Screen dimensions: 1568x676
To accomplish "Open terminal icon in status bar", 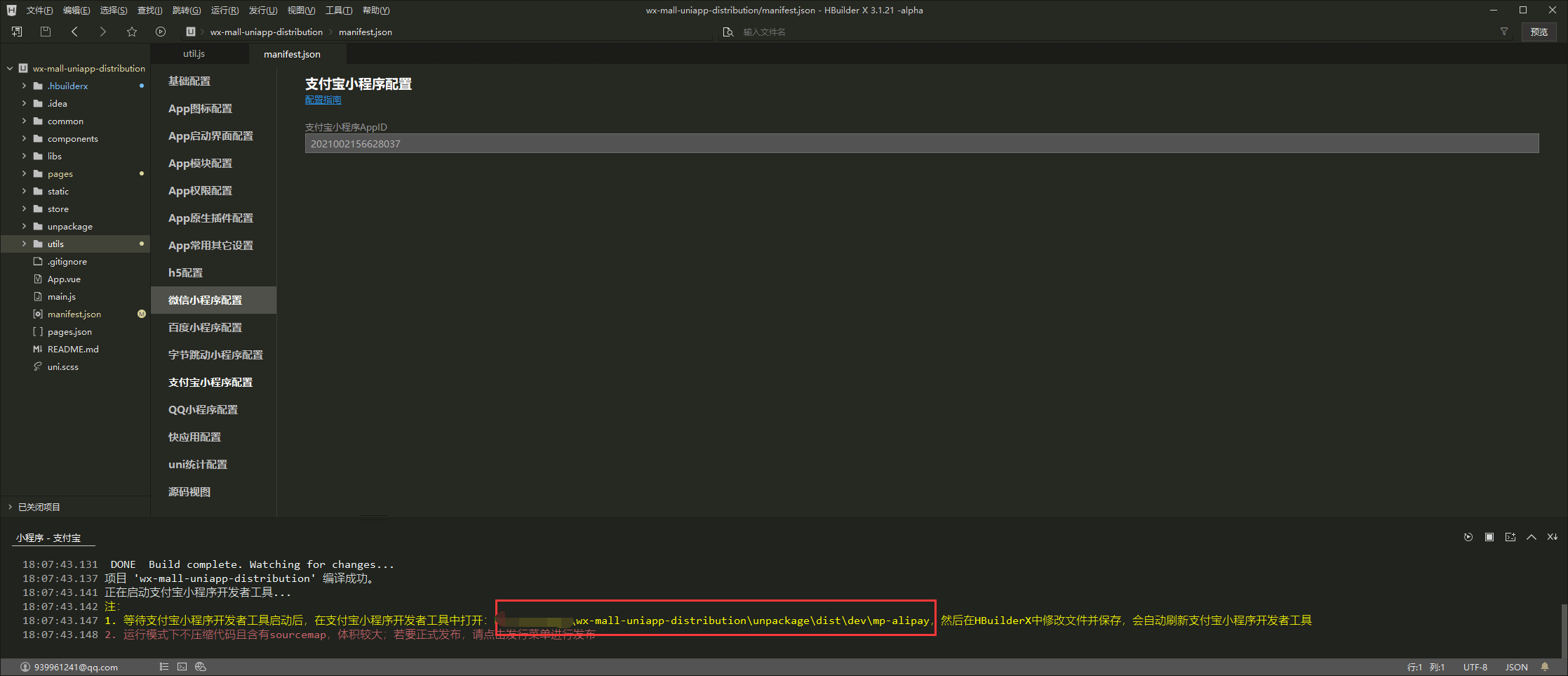I will [x=182, y=667].
